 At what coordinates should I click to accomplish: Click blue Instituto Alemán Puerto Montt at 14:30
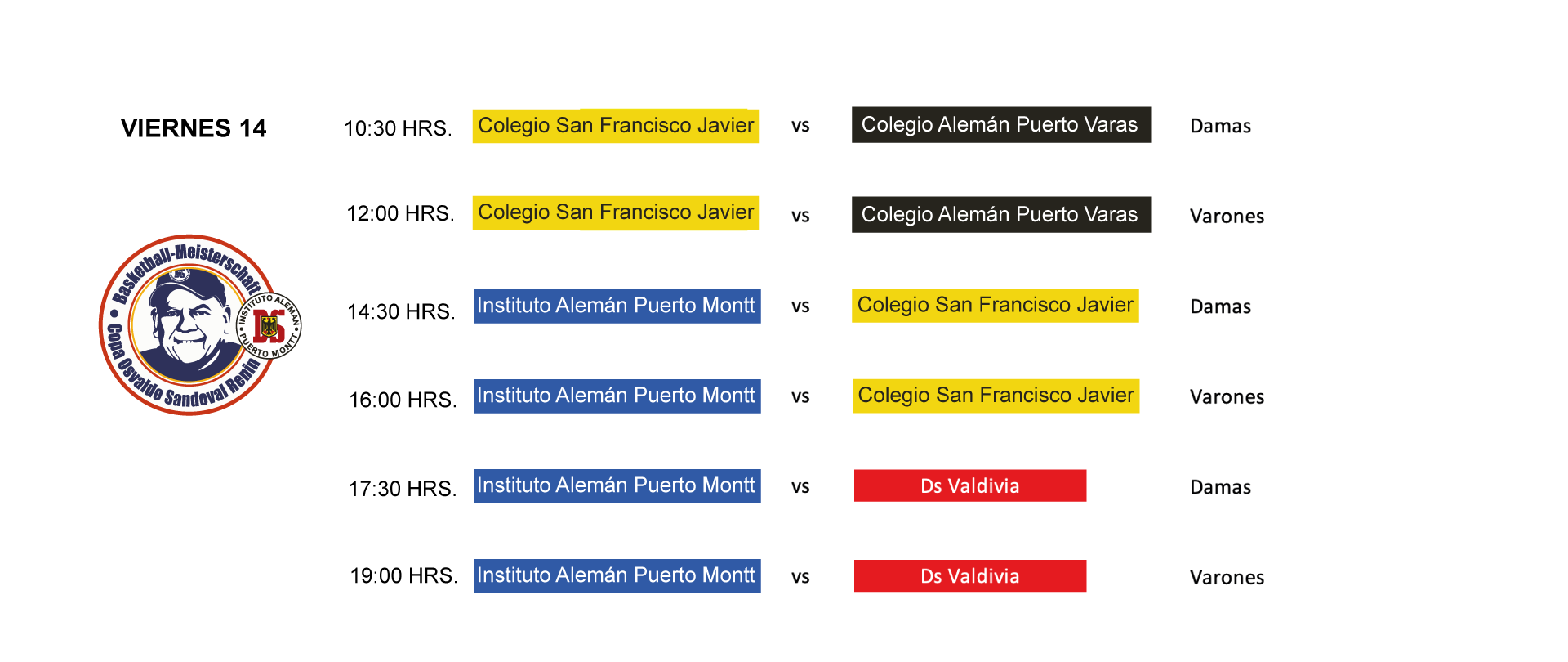coord(617,306)
